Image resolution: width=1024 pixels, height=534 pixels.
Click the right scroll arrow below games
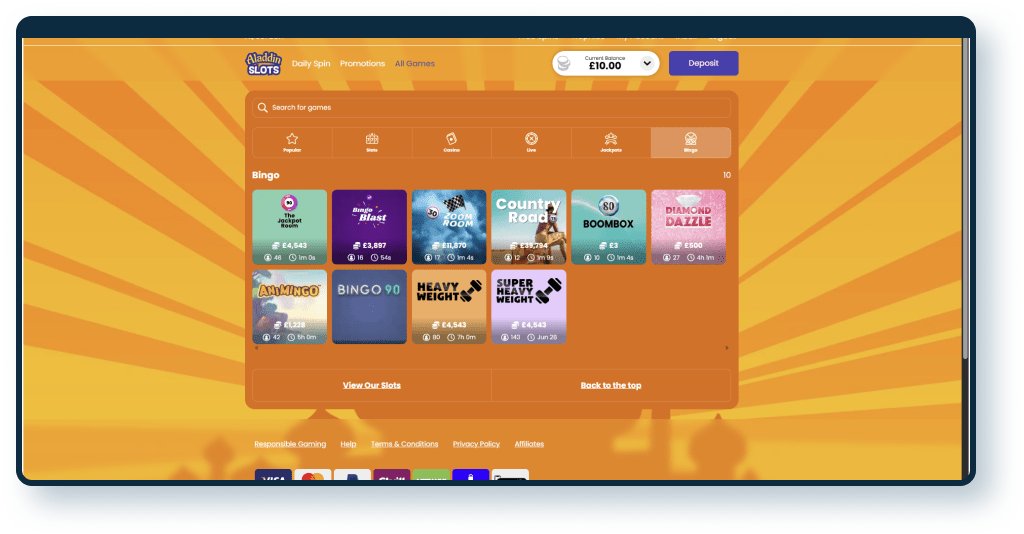[727, 348]
